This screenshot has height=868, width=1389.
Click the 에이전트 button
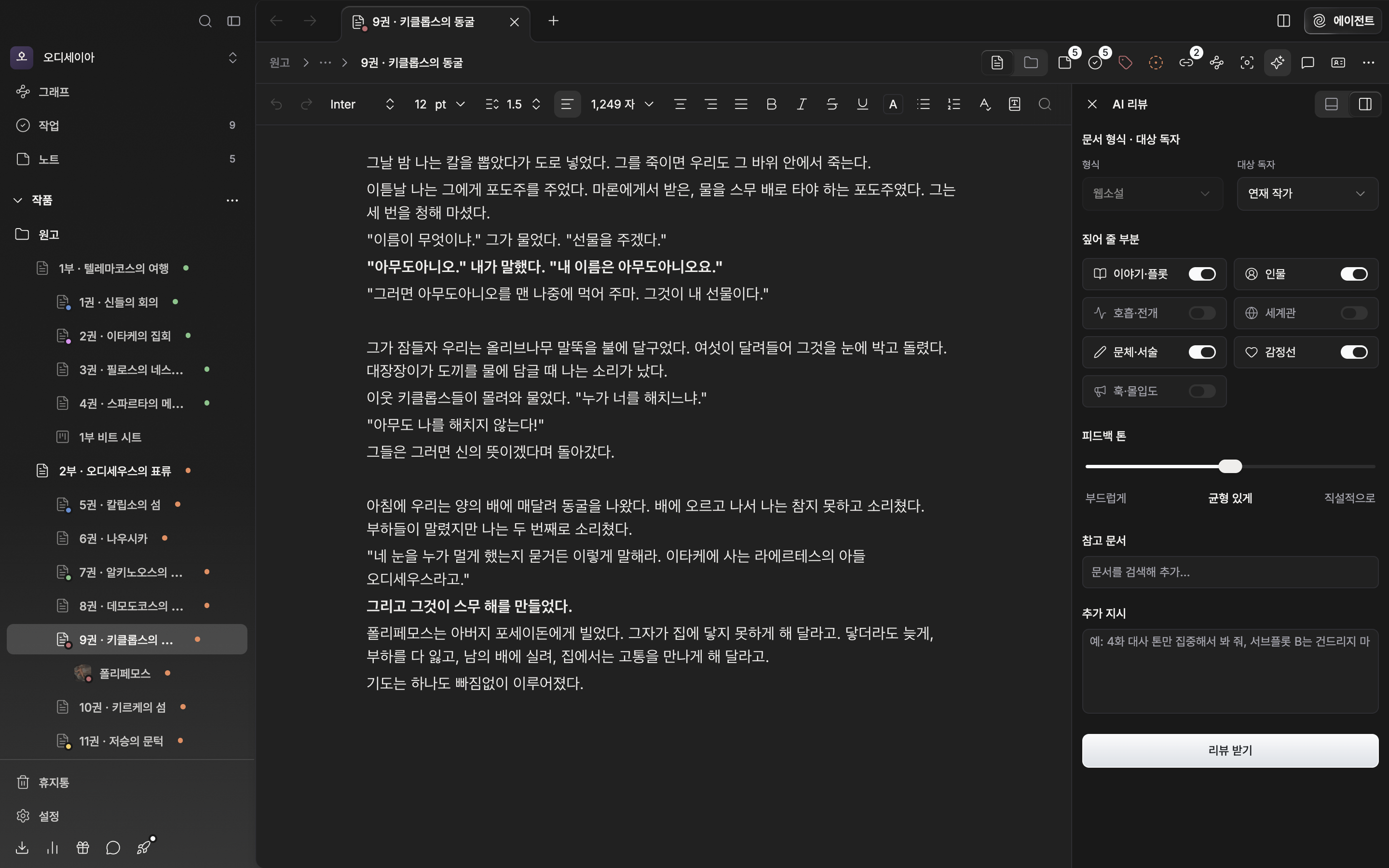[x=1343, y=21]
